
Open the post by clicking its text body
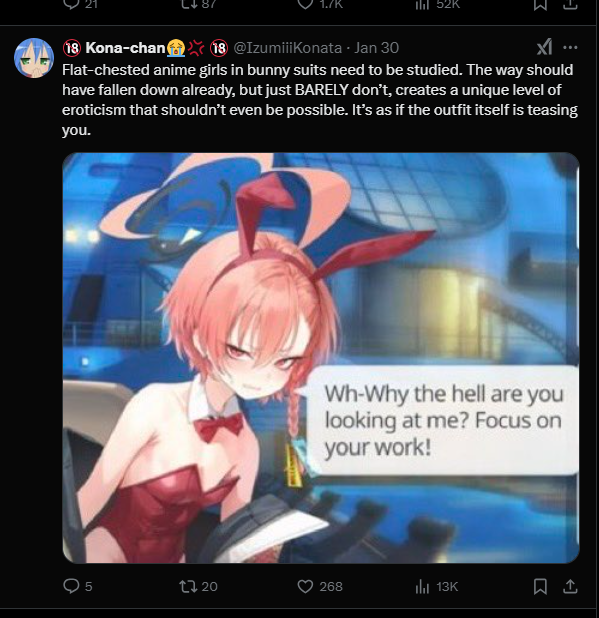tap(320, 100)
